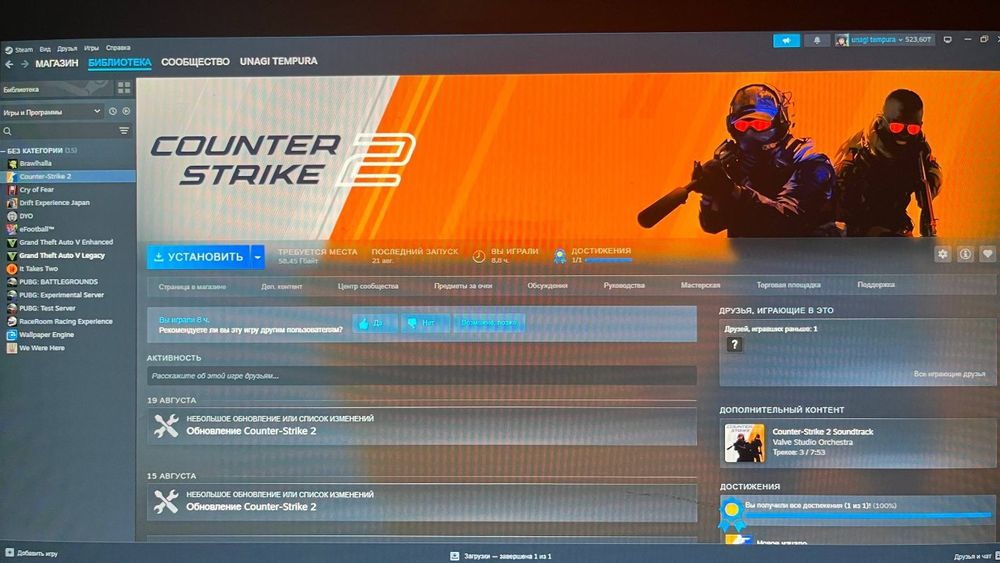Open unknown friend avatar with question mark

coord(734,345)
